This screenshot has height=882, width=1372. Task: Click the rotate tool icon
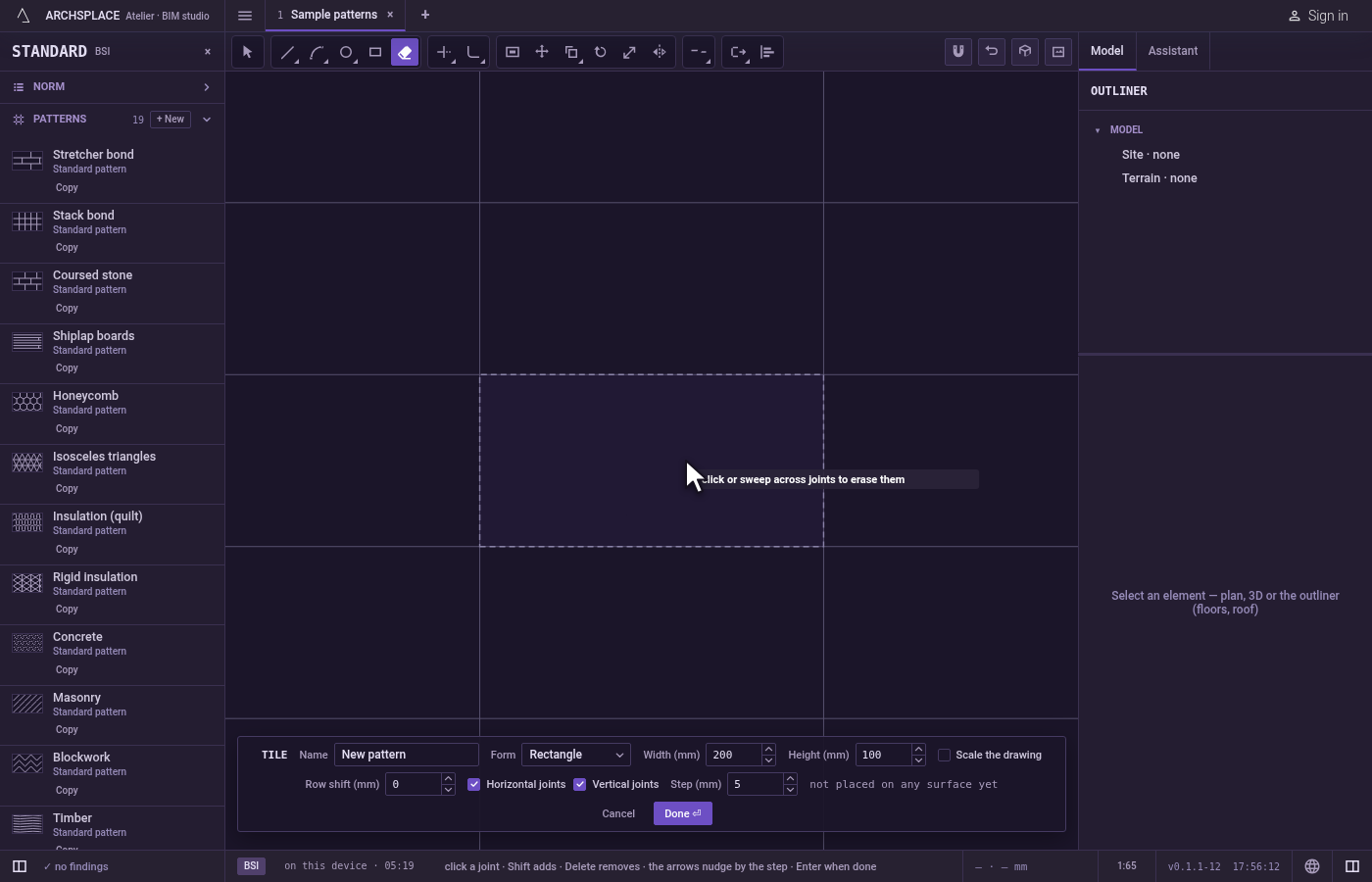click(601, 52)
